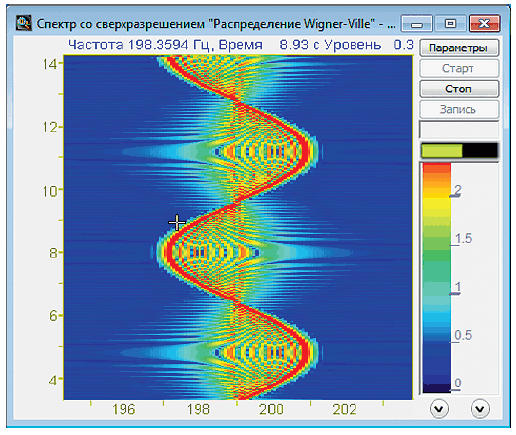Open the Параметры settings button
This screenshot has height=435, width=516.
point(459,48)
